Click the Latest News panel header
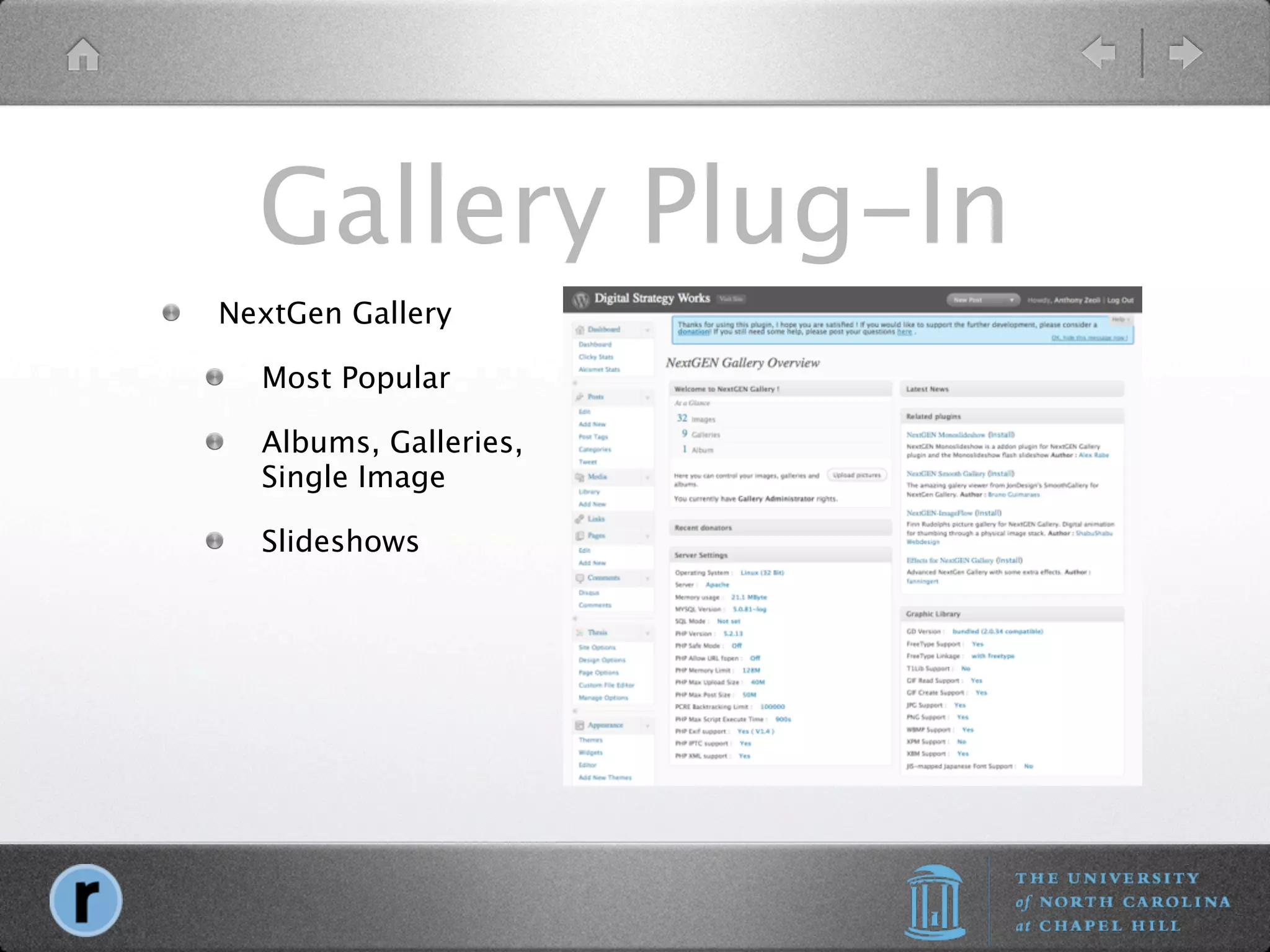This screenshot has width=1270, height=952. 1011,389
